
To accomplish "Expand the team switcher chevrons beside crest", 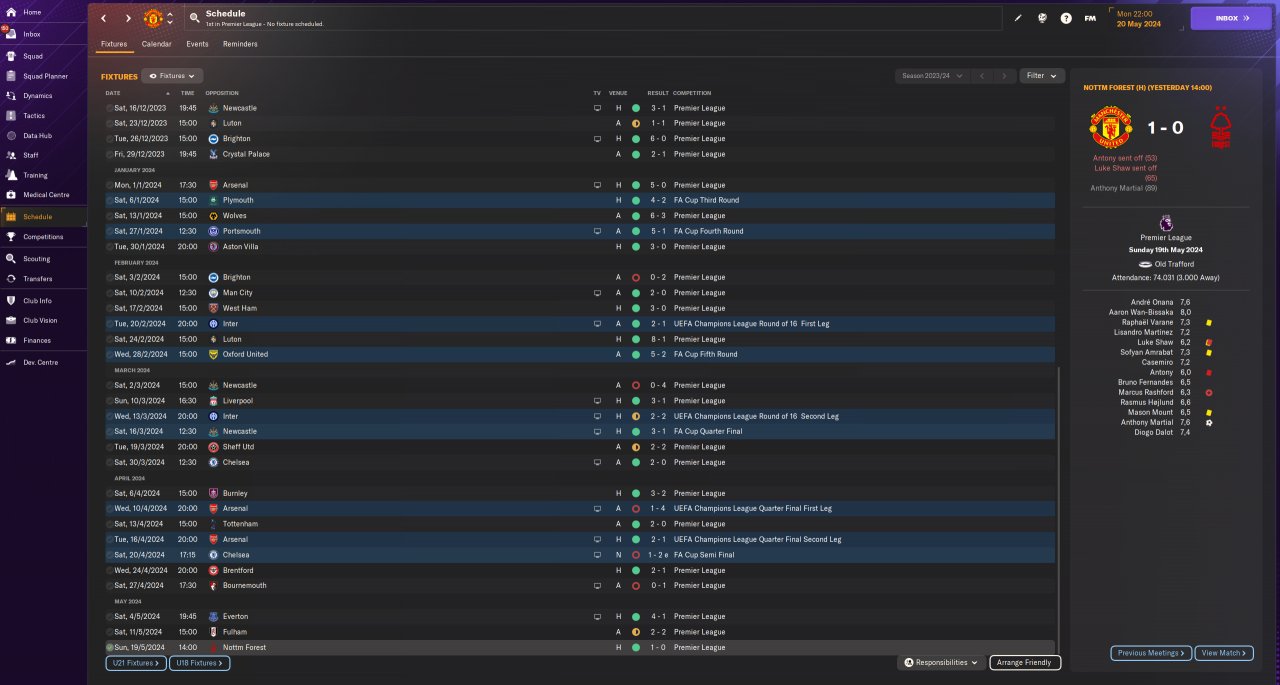I will point(170,18).
